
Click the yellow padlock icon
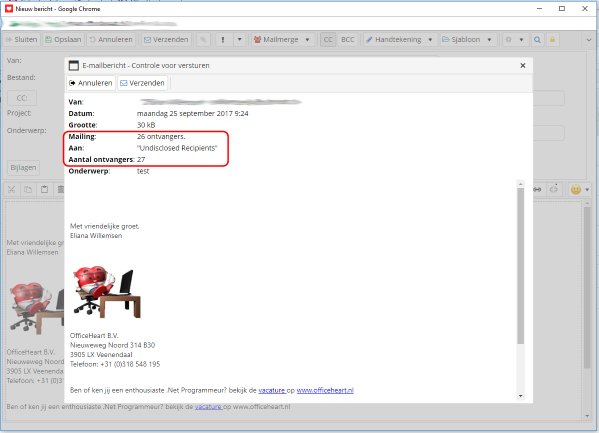pos(552,39)
